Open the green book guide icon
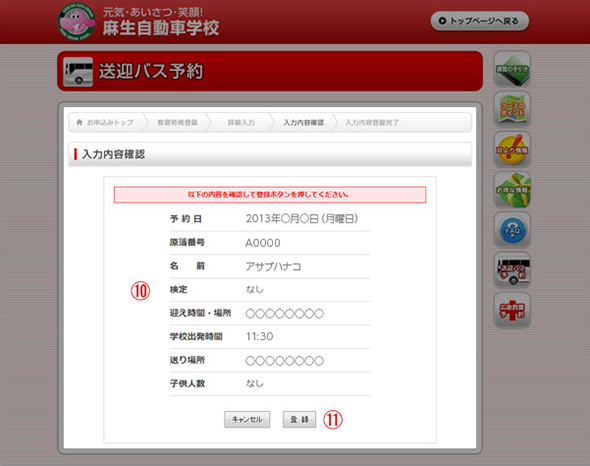Screen dimensions: 590x466 pyautogui.click(x=512, y=69)
